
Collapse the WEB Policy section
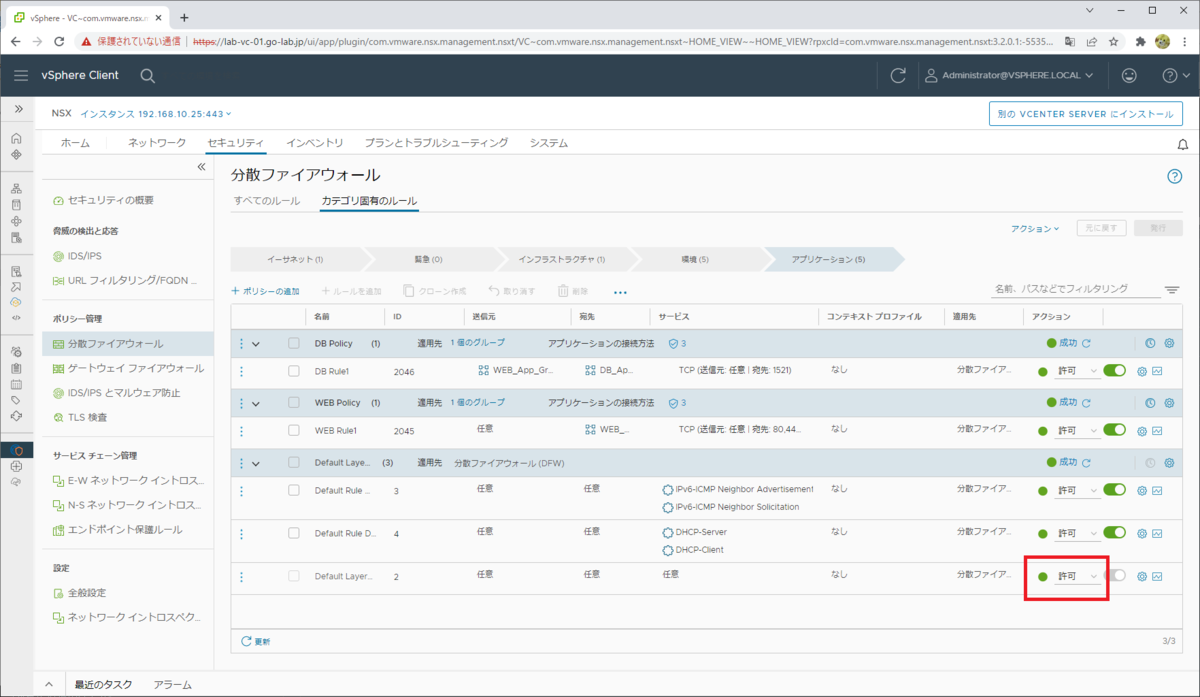point(256,403)
